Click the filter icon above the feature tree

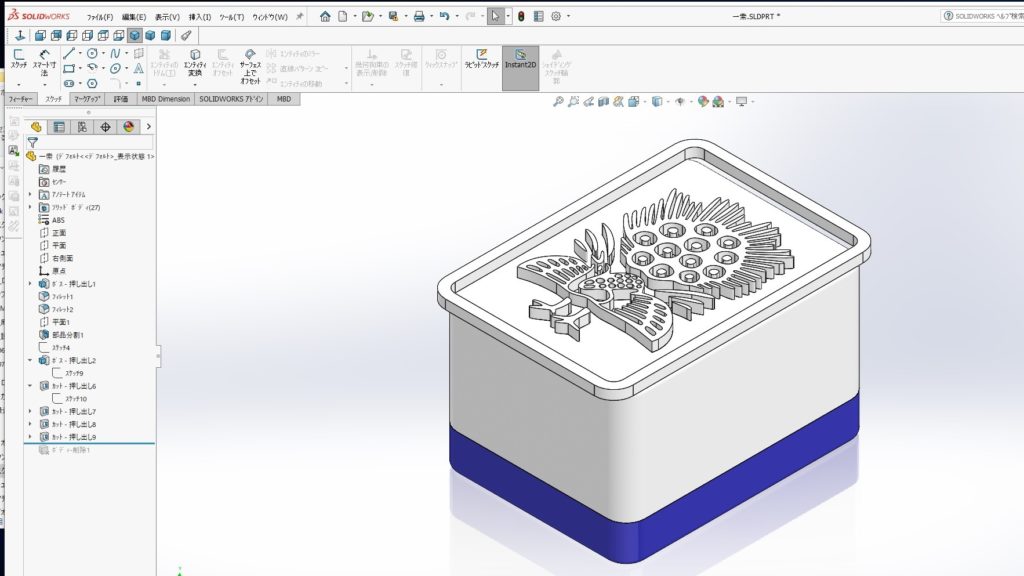(x=32, y=143)
